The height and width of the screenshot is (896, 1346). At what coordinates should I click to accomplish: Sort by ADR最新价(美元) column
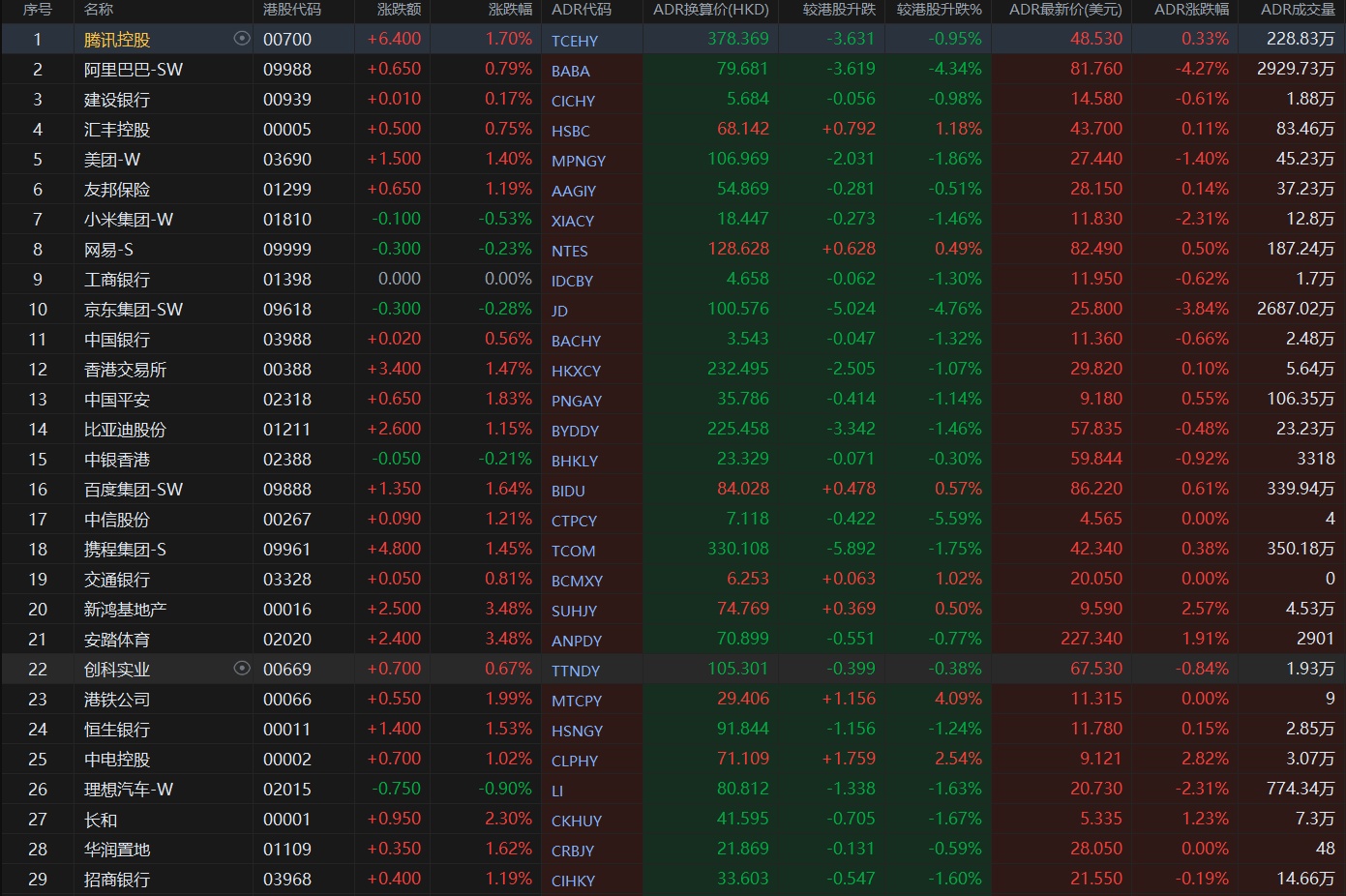[x=1065, y=10]
